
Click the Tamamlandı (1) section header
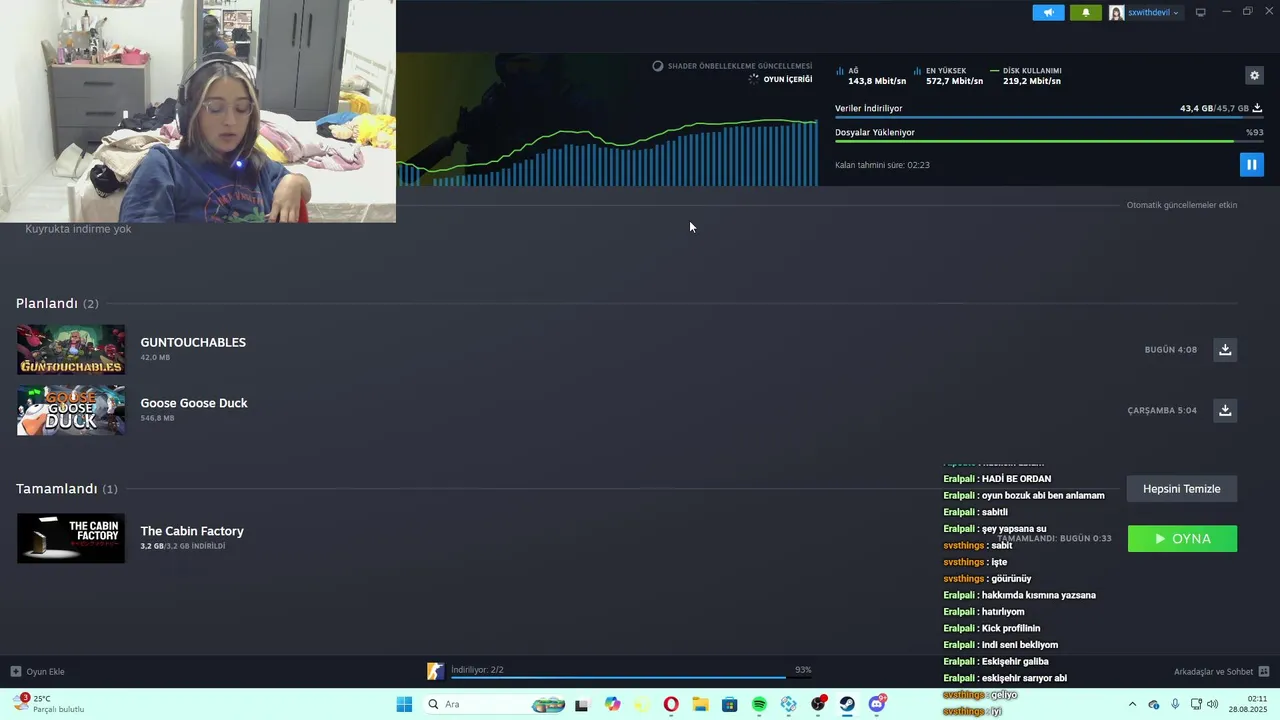[x=67, y=489]
